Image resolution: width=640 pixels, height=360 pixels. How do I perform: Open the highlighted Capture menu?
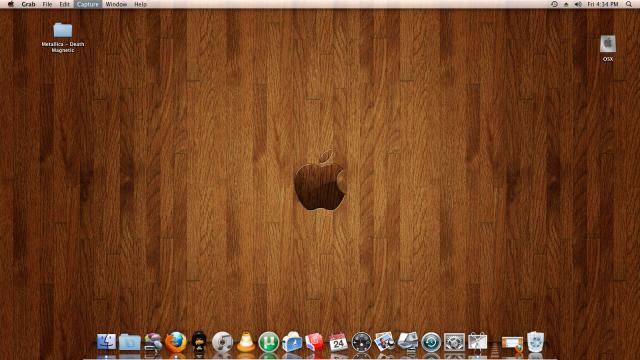(x=88, y=4)
